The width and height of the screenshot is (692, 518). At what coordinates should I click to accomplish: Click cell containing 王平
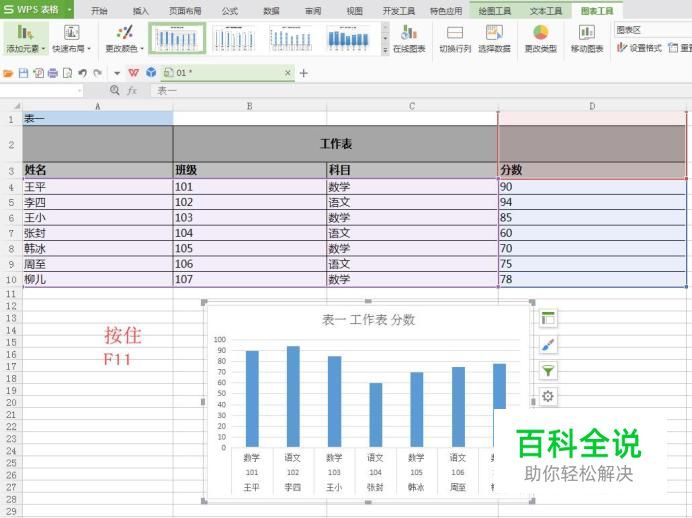pos(98,187)
